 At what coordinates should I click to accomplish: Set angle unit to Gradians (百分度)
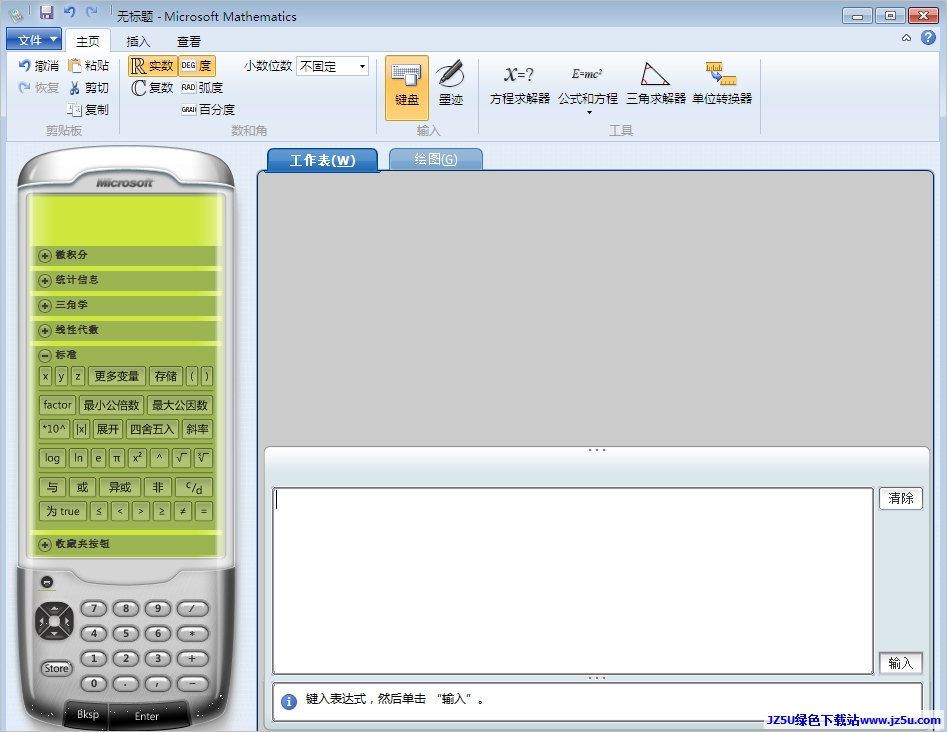[208, 109]
